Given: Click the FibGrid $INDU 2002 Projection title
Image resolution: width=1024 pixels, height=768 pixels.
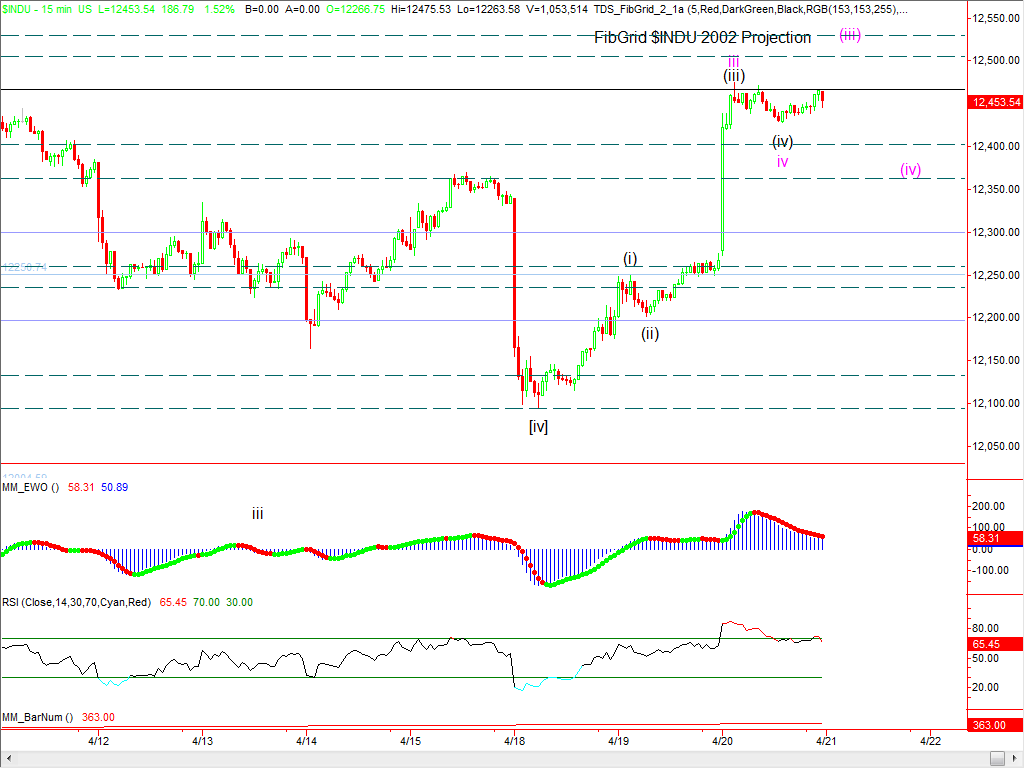Looking at the screenshot, I should [702, 37].
